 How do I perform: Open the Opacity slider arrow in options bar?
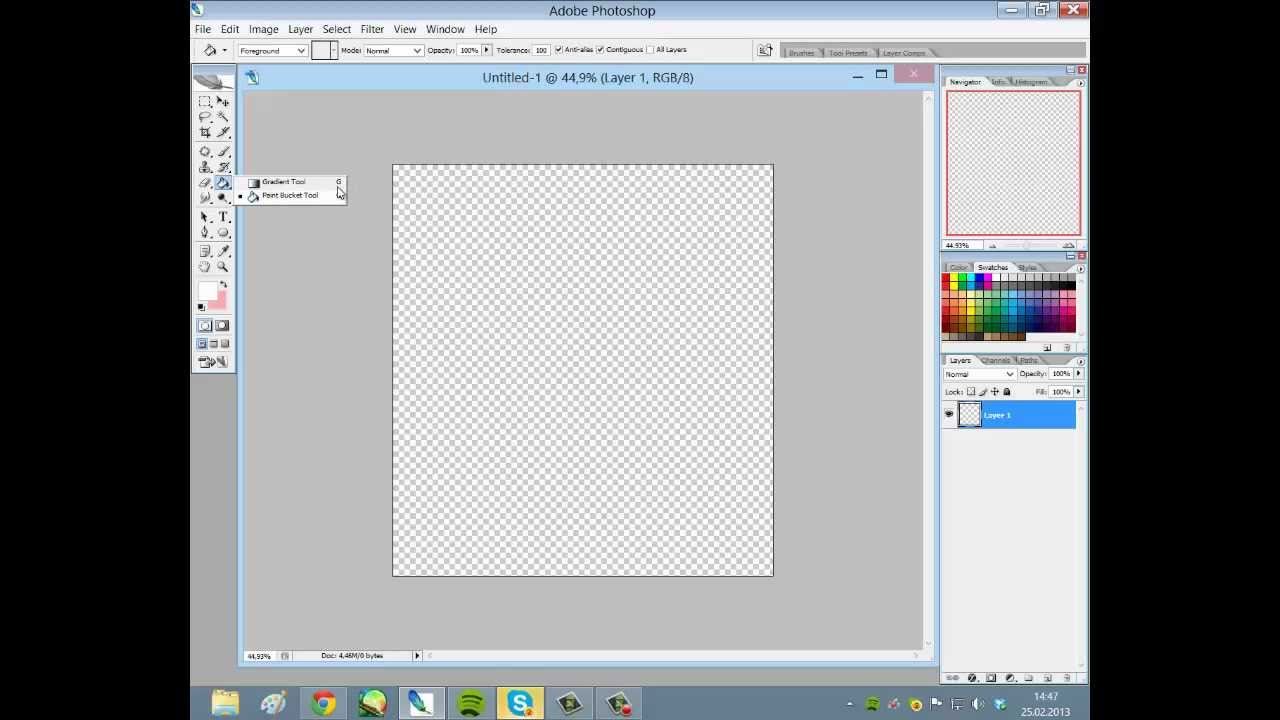487,50
